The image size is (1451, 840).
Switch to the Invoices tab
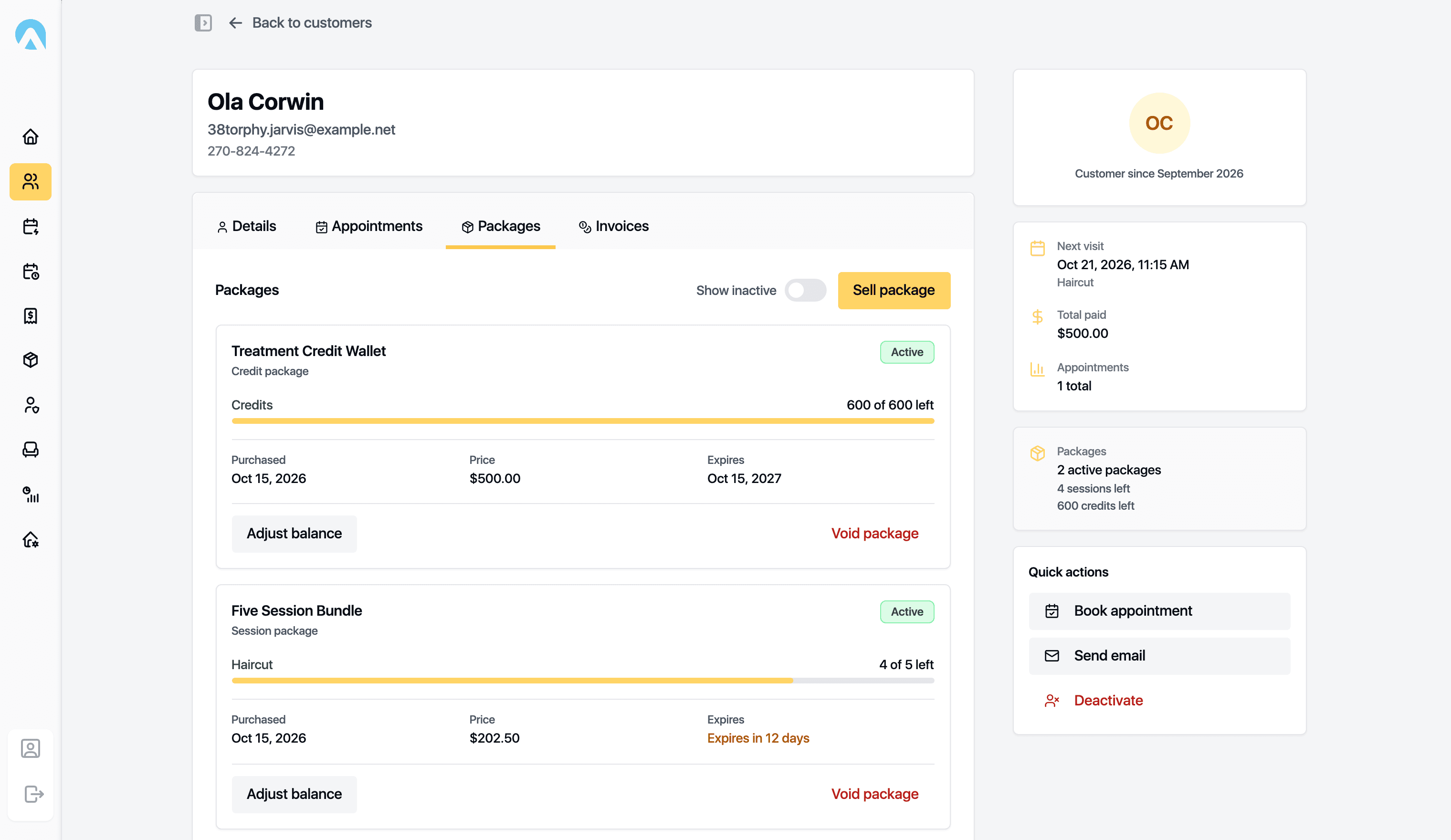point(614,226)
